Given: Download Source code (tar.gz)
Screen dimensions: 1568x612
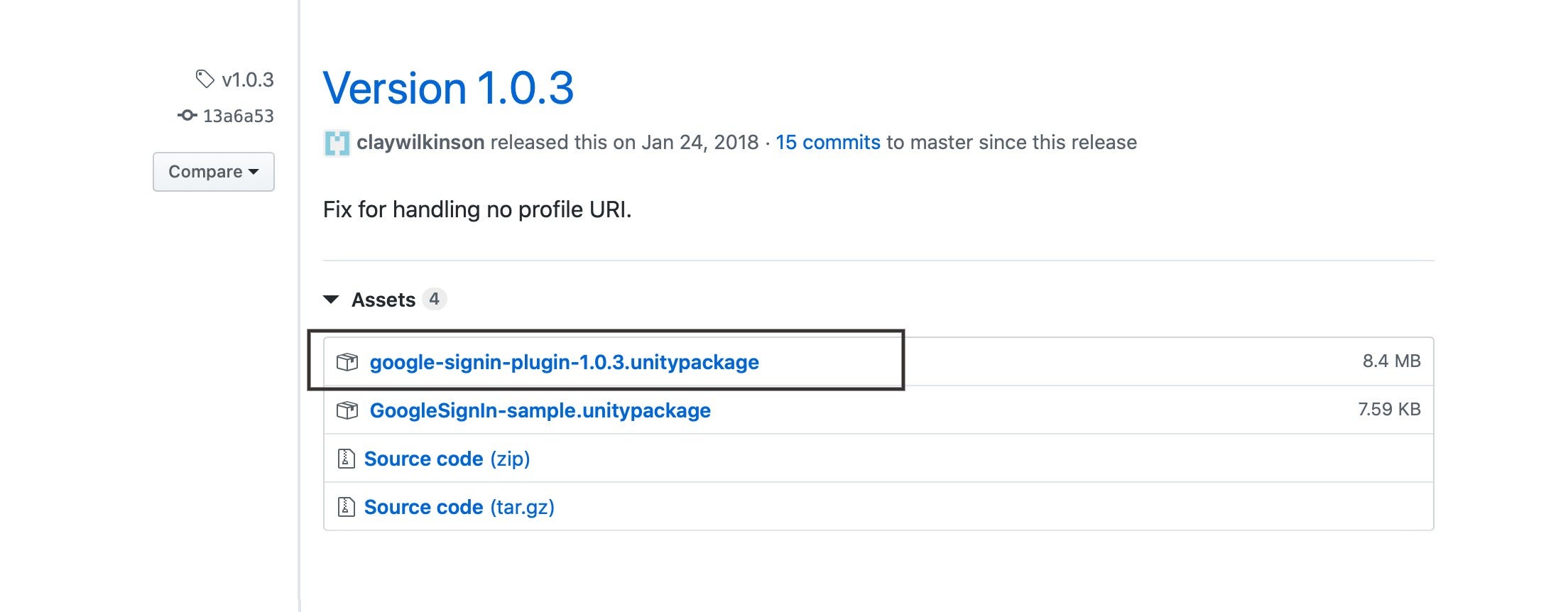Looking at the screenshot, I should click(459, 507).
